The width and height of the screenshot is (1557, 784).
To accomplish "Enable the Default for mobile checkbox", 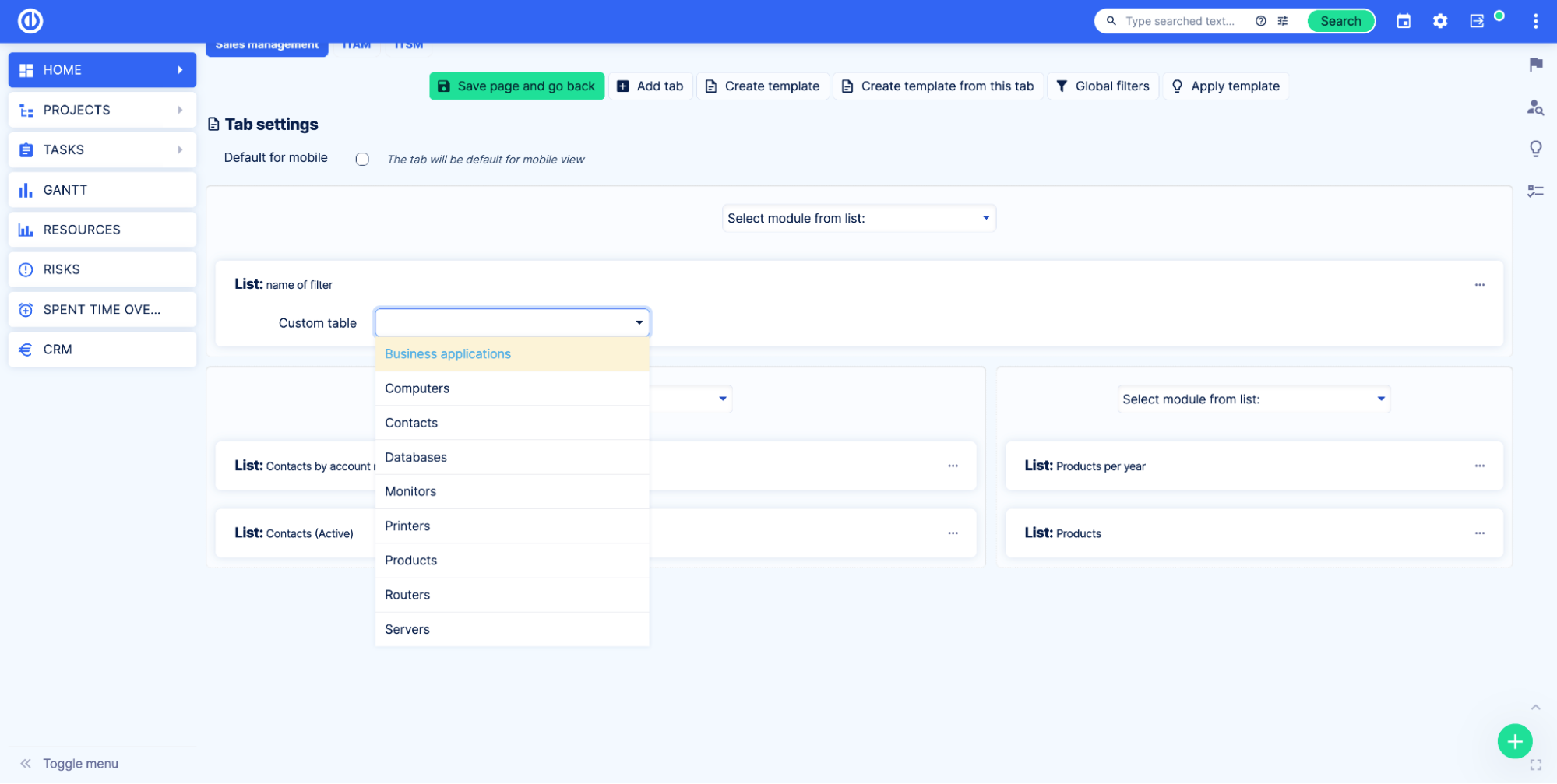I will [362, 159].
